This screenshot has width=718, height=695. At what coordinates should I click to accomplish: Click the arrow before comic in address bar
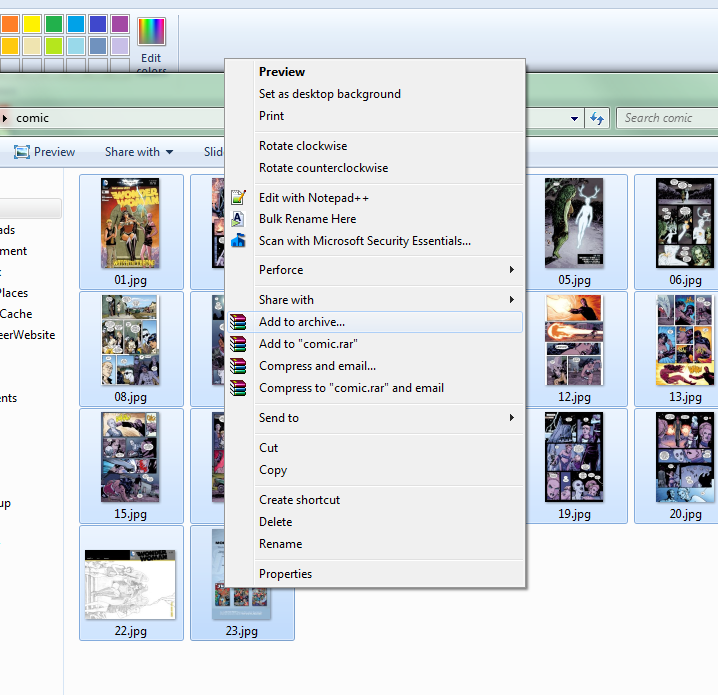(x=5, y=118)
